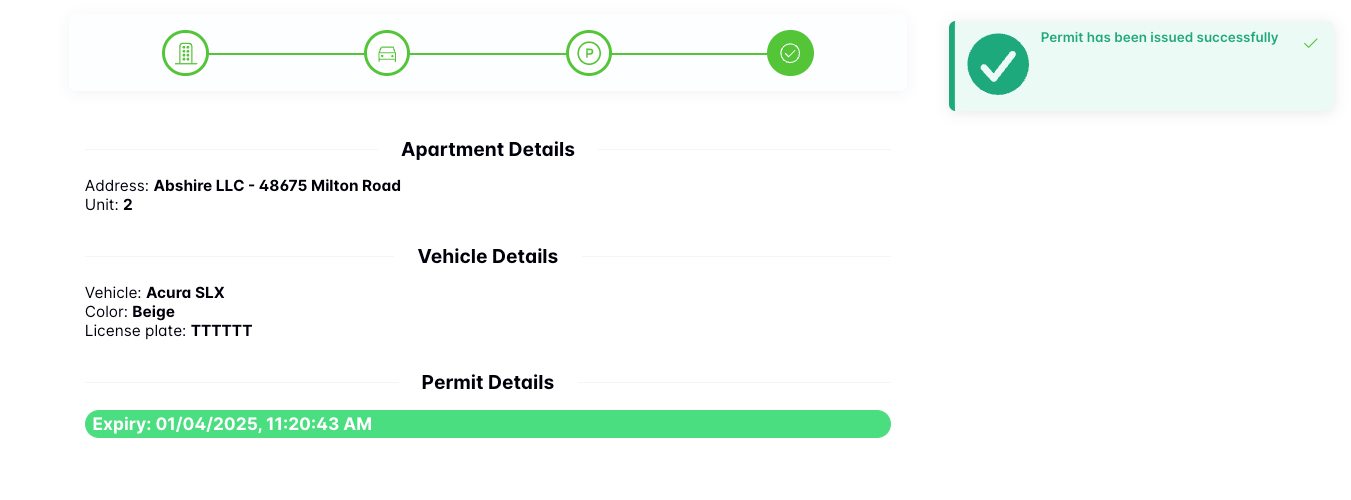Click progress line between permit and checkmark steps
Screen dimensions: 1351x500
pos(689,53)
